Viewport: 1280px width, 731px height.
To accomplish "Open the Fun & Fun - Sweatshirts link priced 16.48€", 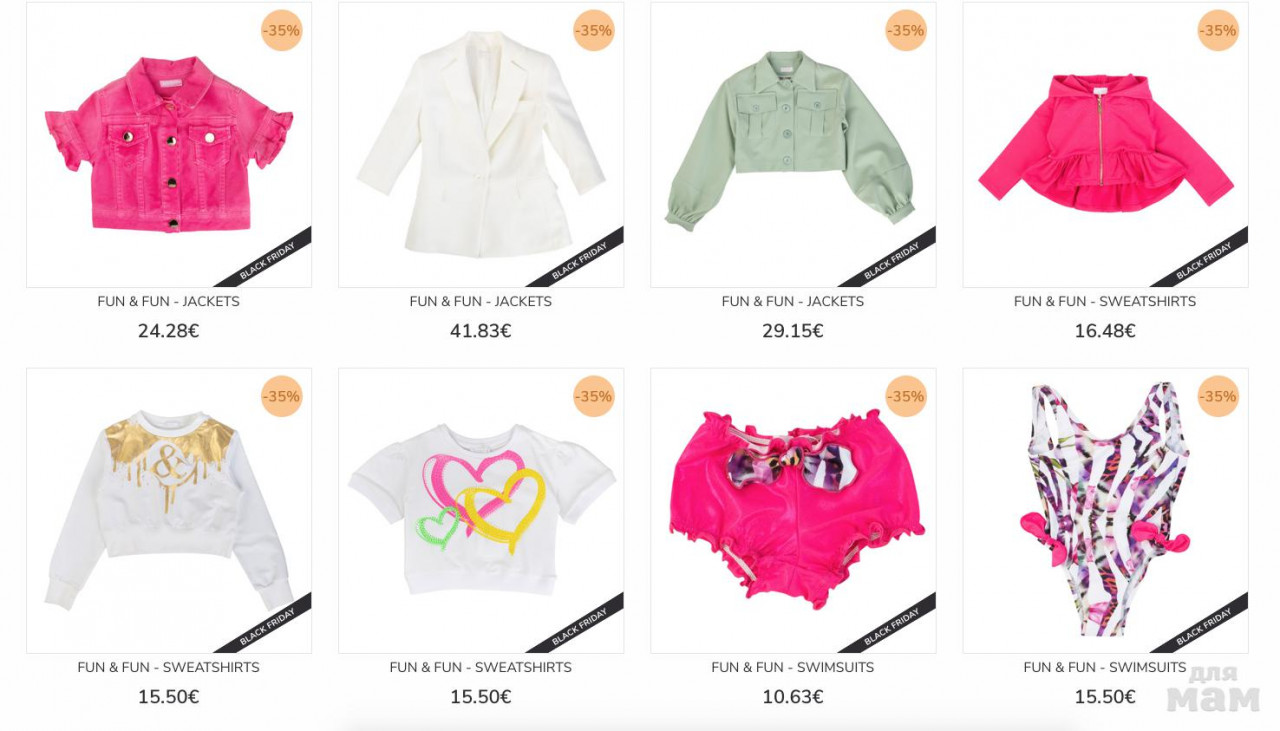I will (x=1105, y=301).
